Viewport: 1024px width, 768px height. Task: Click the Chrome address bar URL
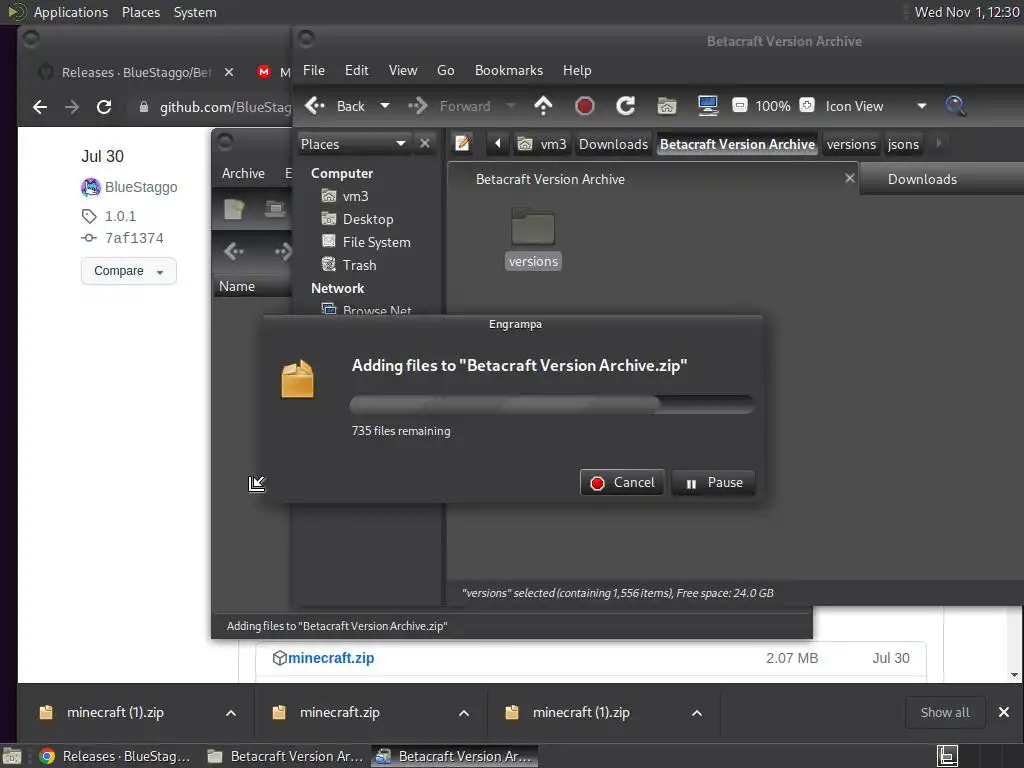tap(225, 107)
